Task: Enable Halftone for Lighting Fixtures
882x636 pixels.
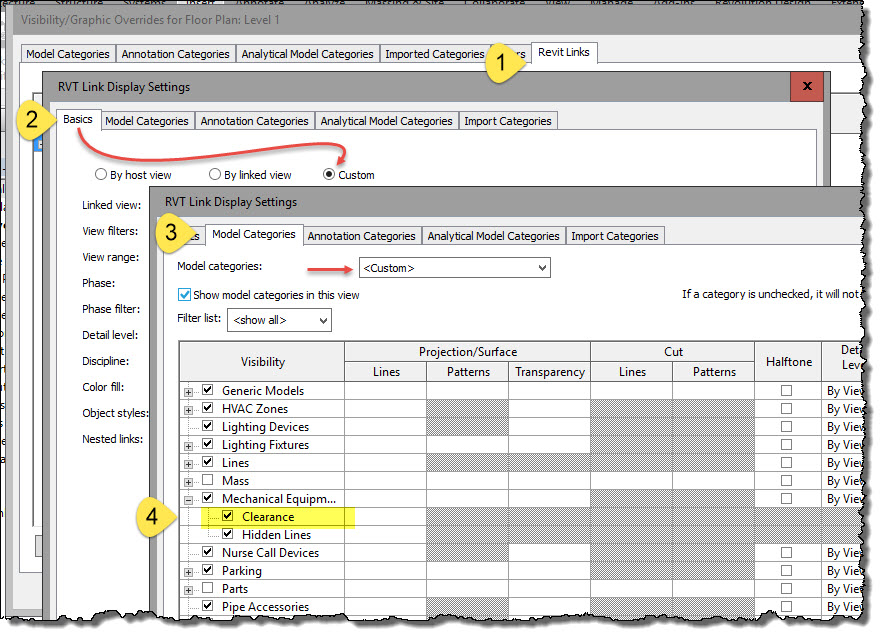Action: [786, 444]
